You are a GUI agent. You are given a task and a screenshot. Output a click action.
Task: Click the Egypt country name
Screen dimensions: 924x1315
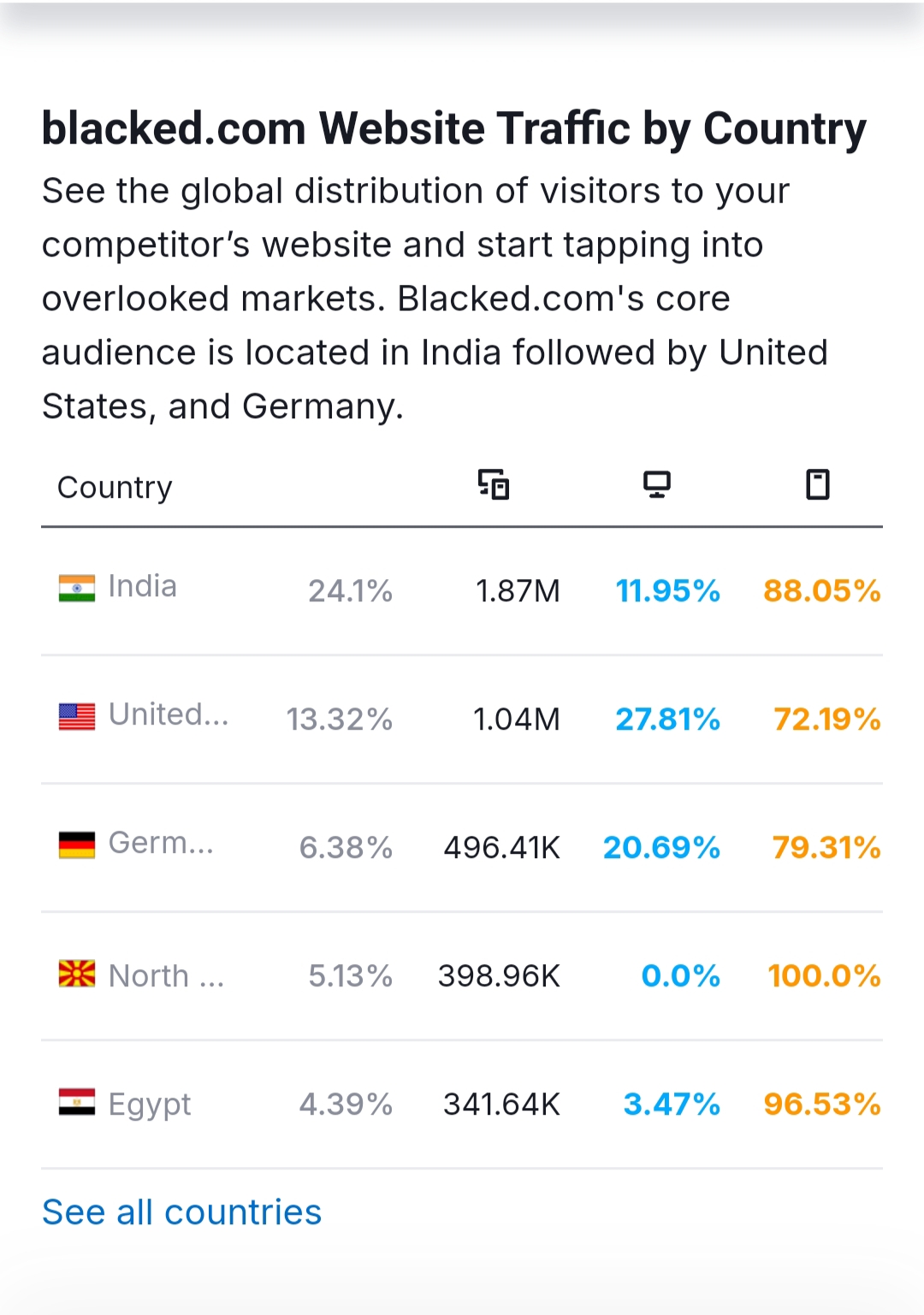point(150,1105)
